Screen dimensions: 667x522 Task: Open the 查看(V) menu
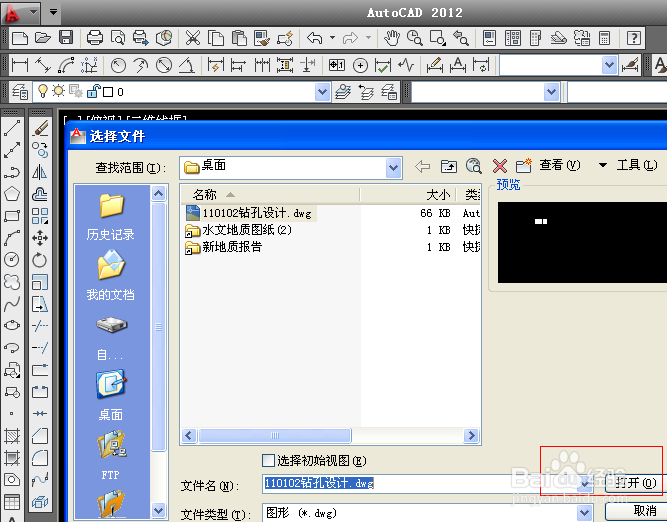click(560, 165)
